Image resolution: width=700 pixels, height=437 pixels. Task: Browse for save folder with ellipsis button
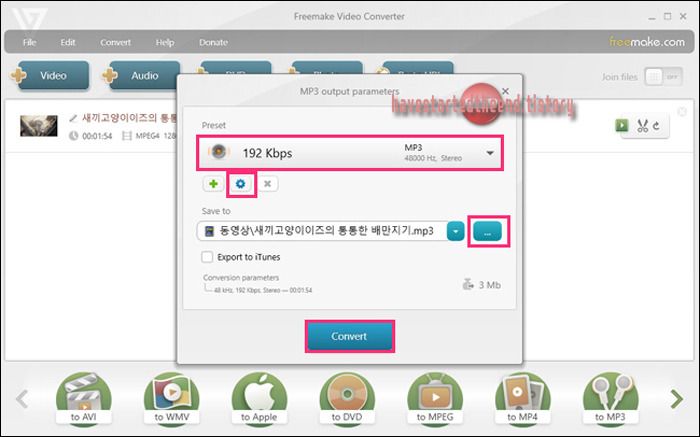tap(488, 231)
